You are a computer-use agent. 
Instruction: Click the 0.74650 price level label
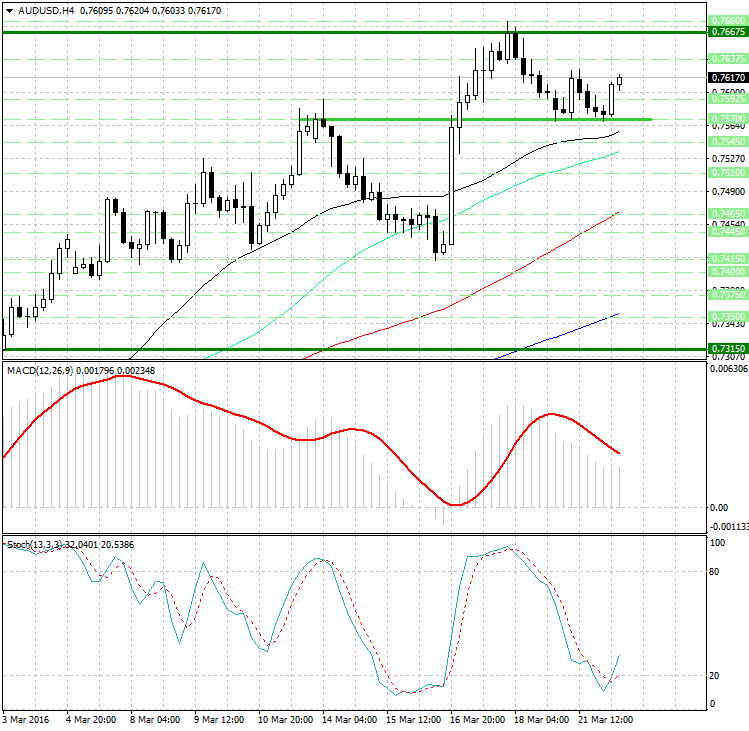tap(728, 214)
